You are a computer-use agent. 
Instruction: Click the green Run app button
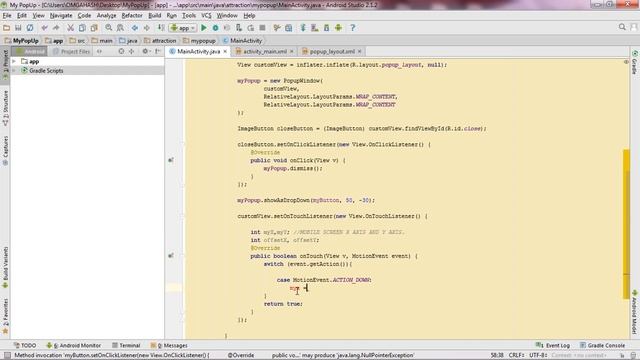click(204, 28)
